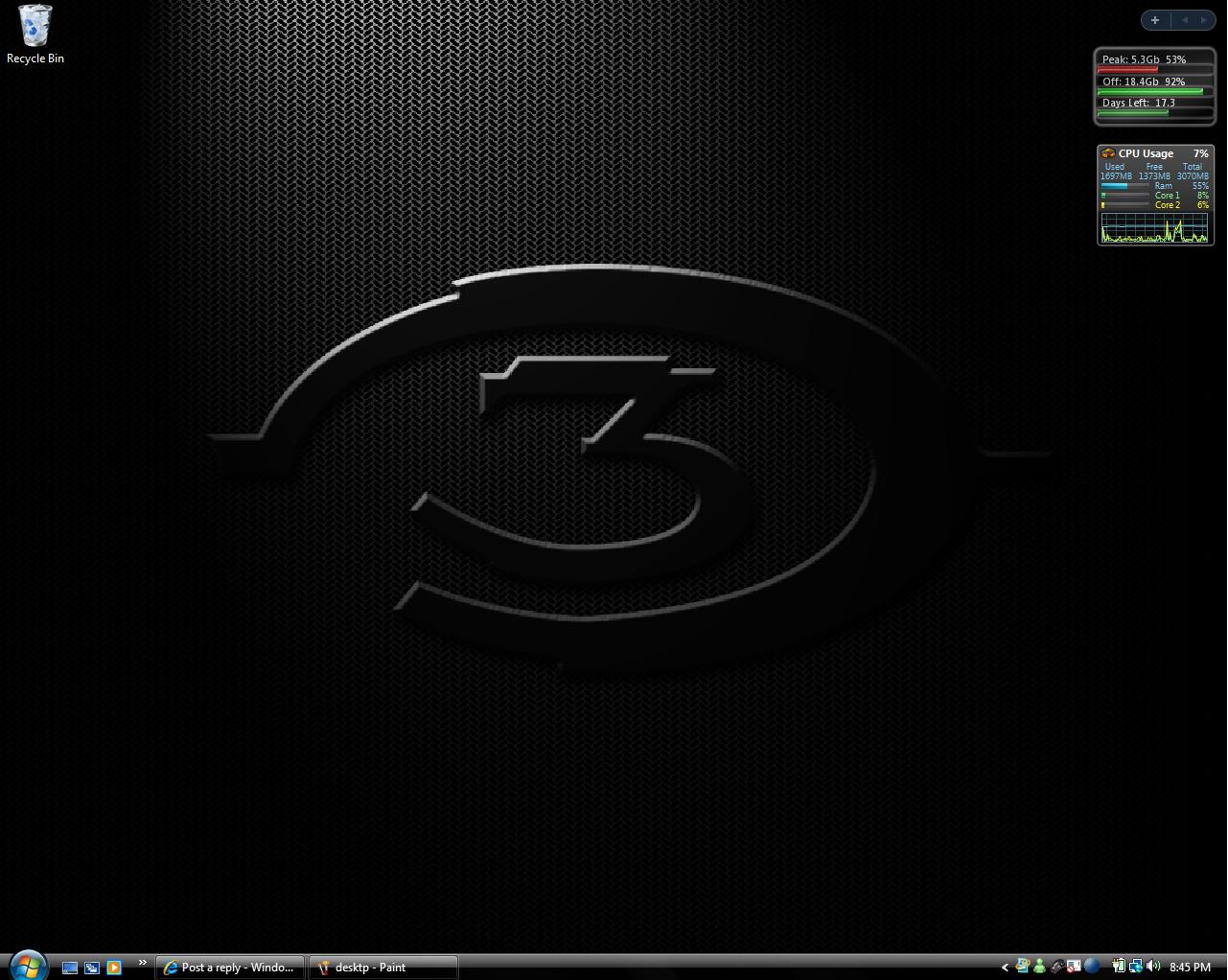Open the Windows Start menu orb
This screenshot has height=980, width=1228.
click(x=28, y=966)
